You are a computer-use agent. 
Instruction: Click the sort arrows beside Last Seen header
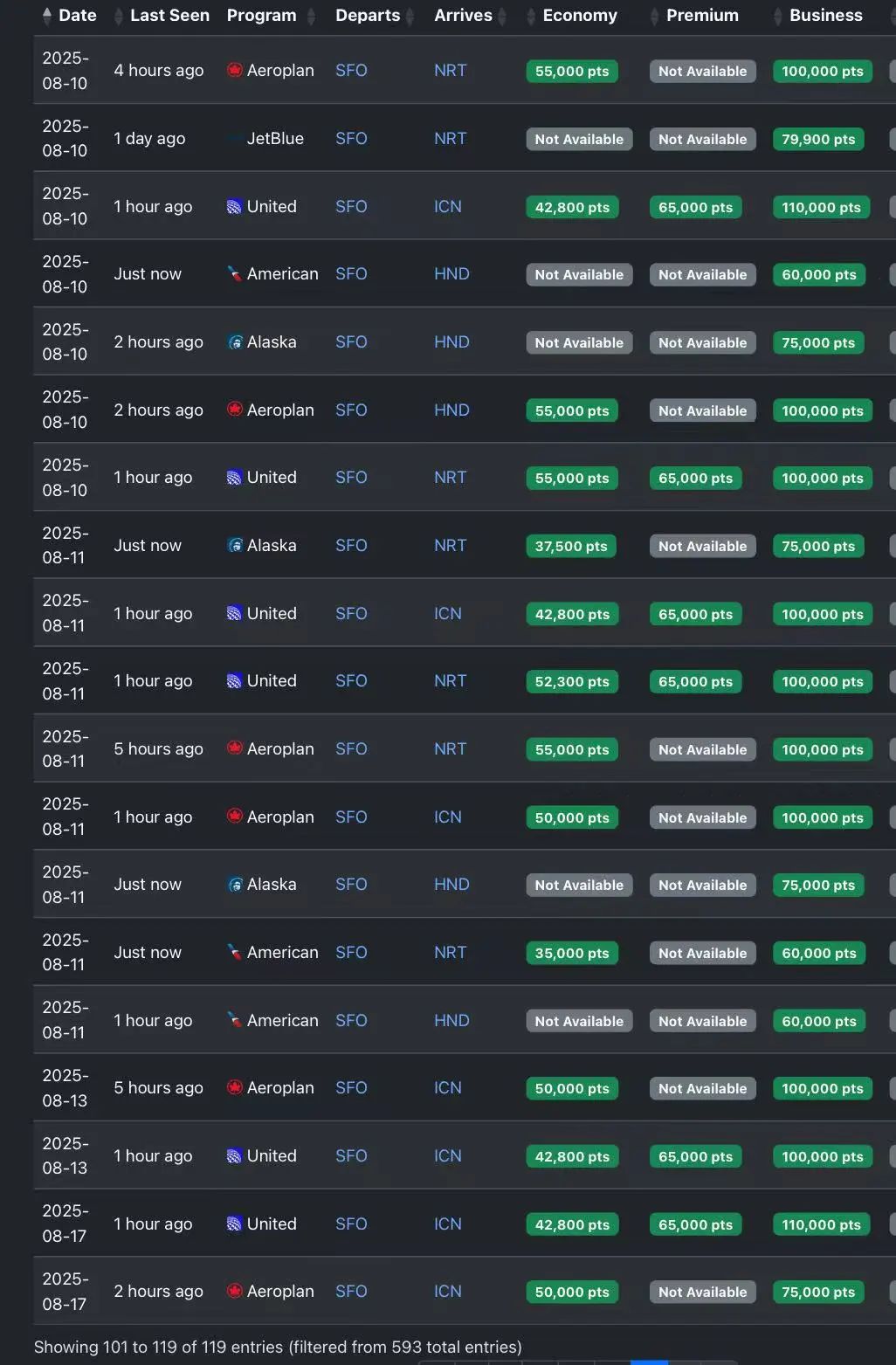(x=119, y=16)
